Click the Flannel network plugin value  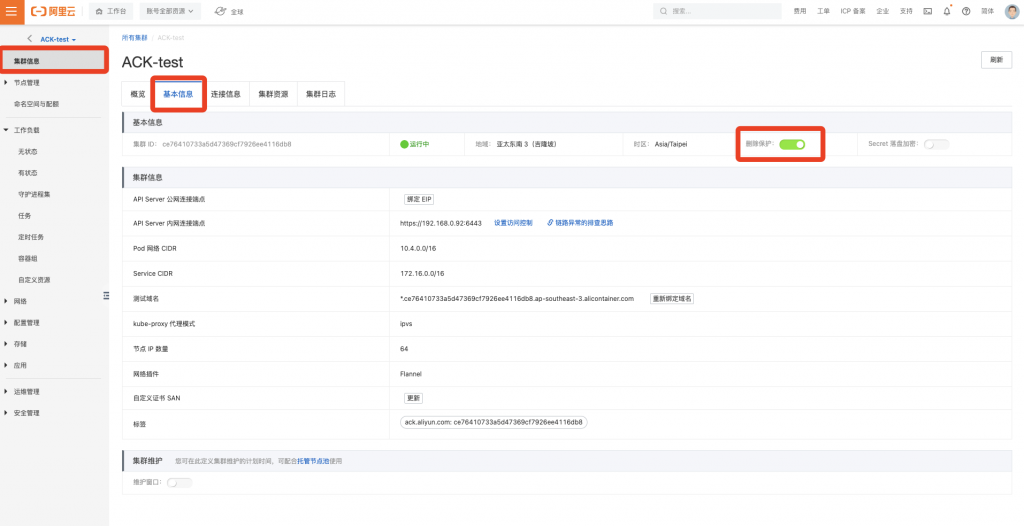pos(411,374)
